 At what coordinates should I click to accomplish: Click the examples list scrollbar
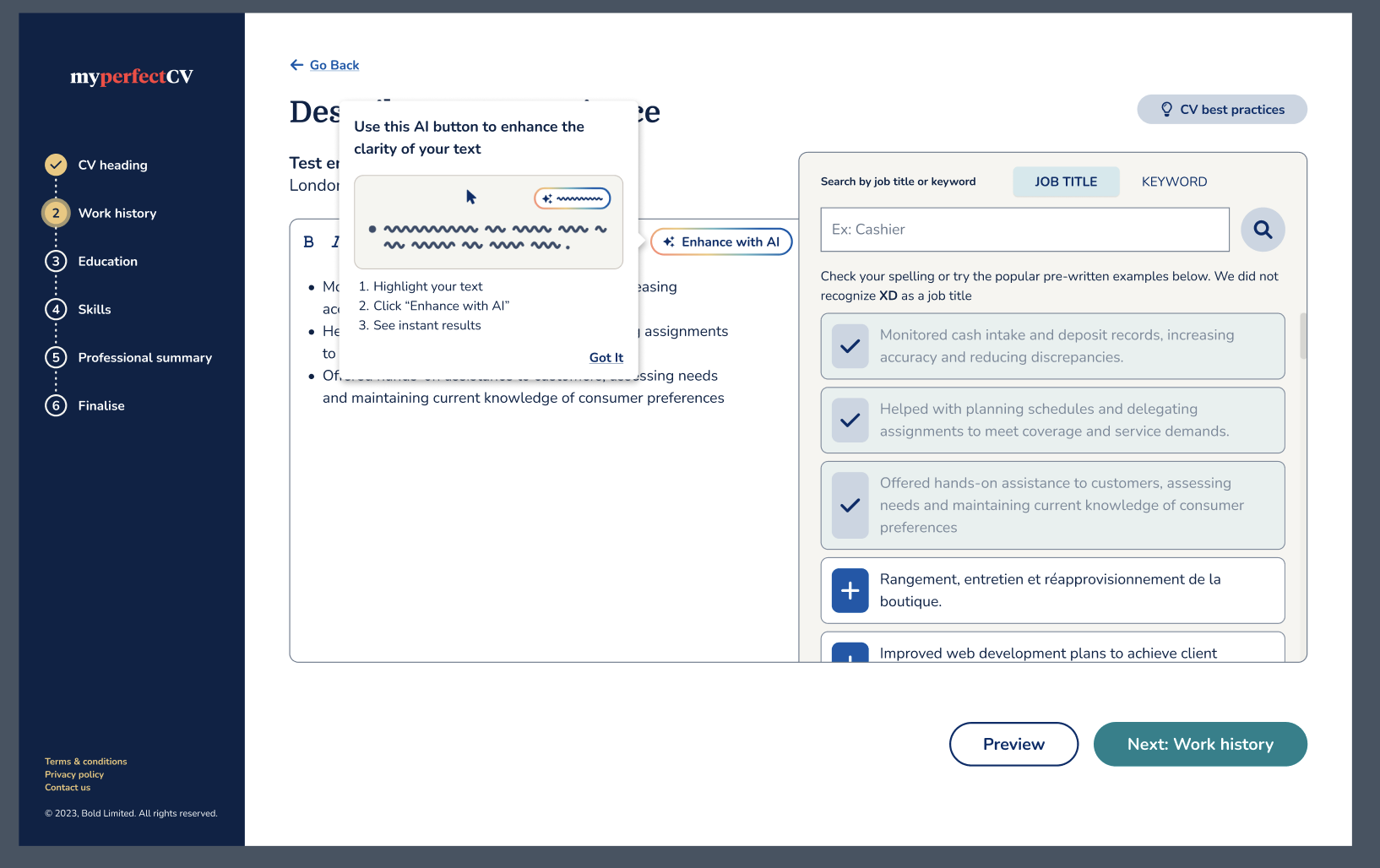coord(1303,336)
